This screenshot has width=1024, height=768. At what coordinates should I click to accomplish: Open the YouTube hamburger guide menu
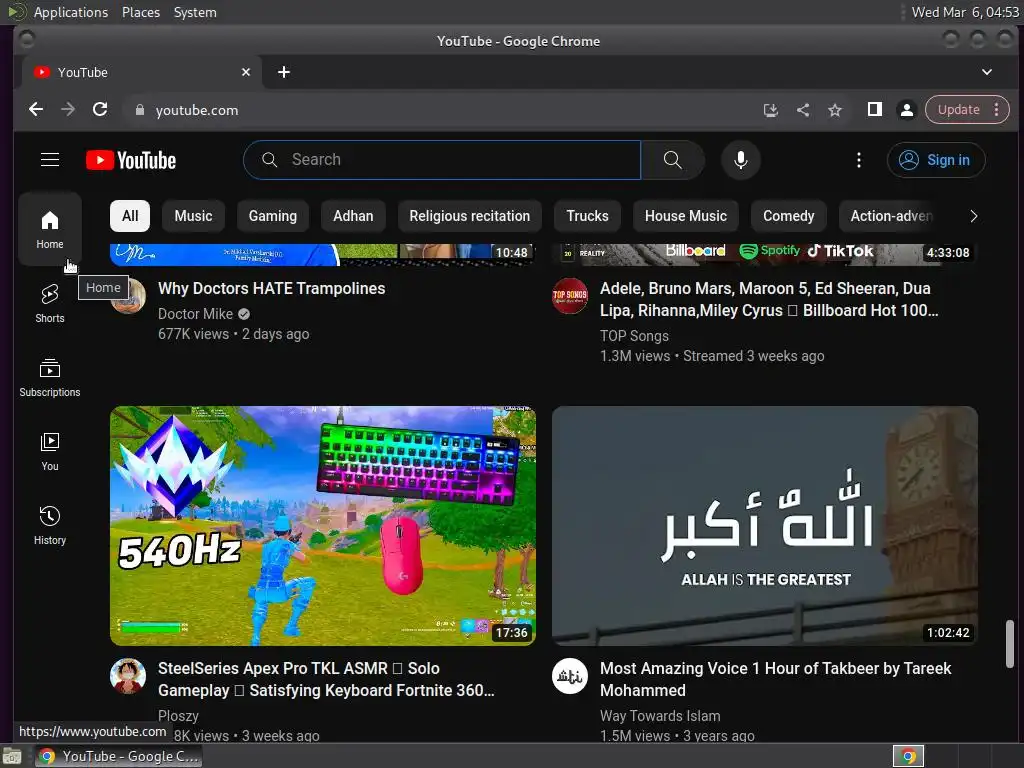coord(50,160)
